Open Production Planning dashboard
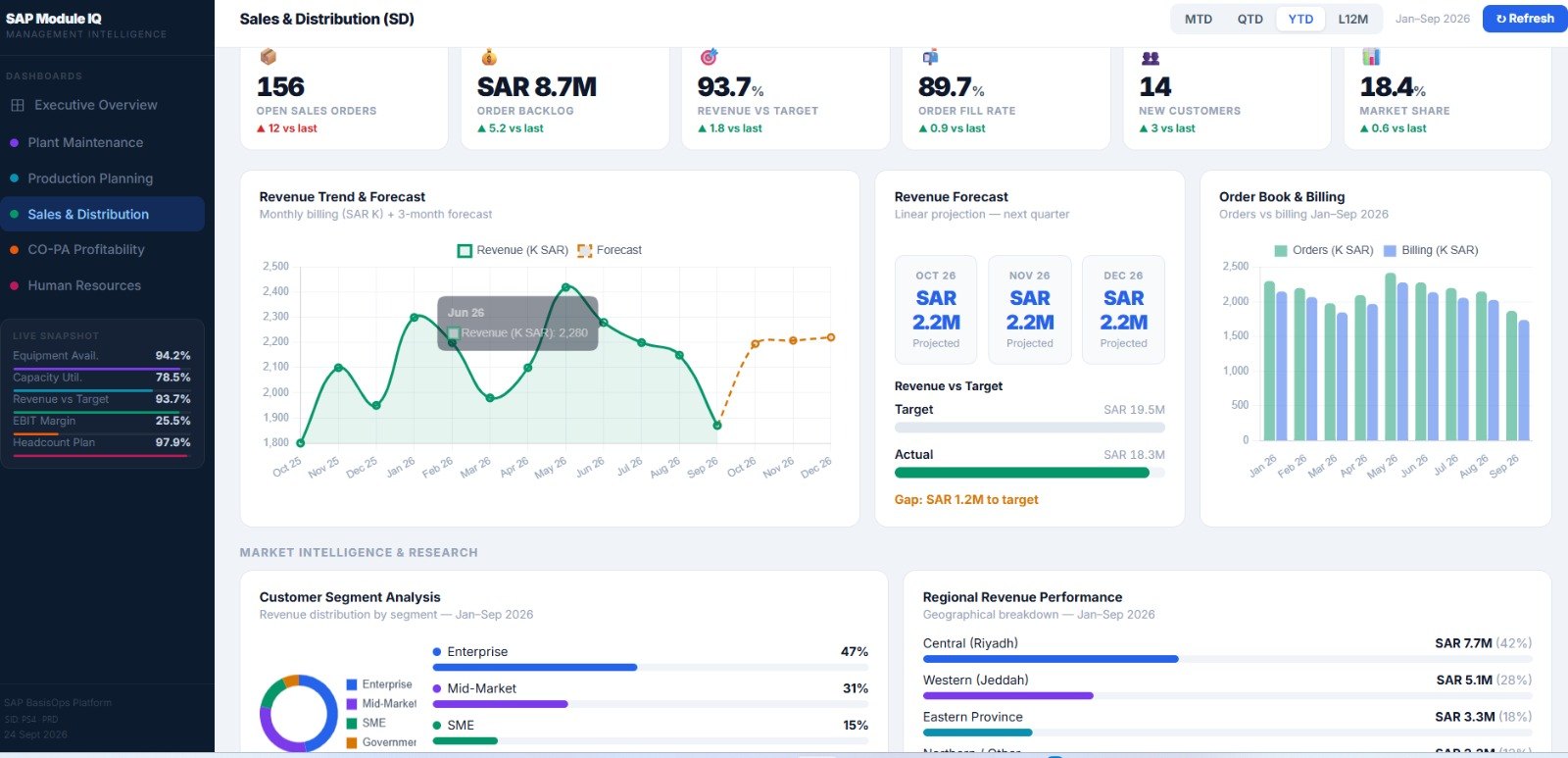Screen dimensions: 1568x758 coord(102,178)
